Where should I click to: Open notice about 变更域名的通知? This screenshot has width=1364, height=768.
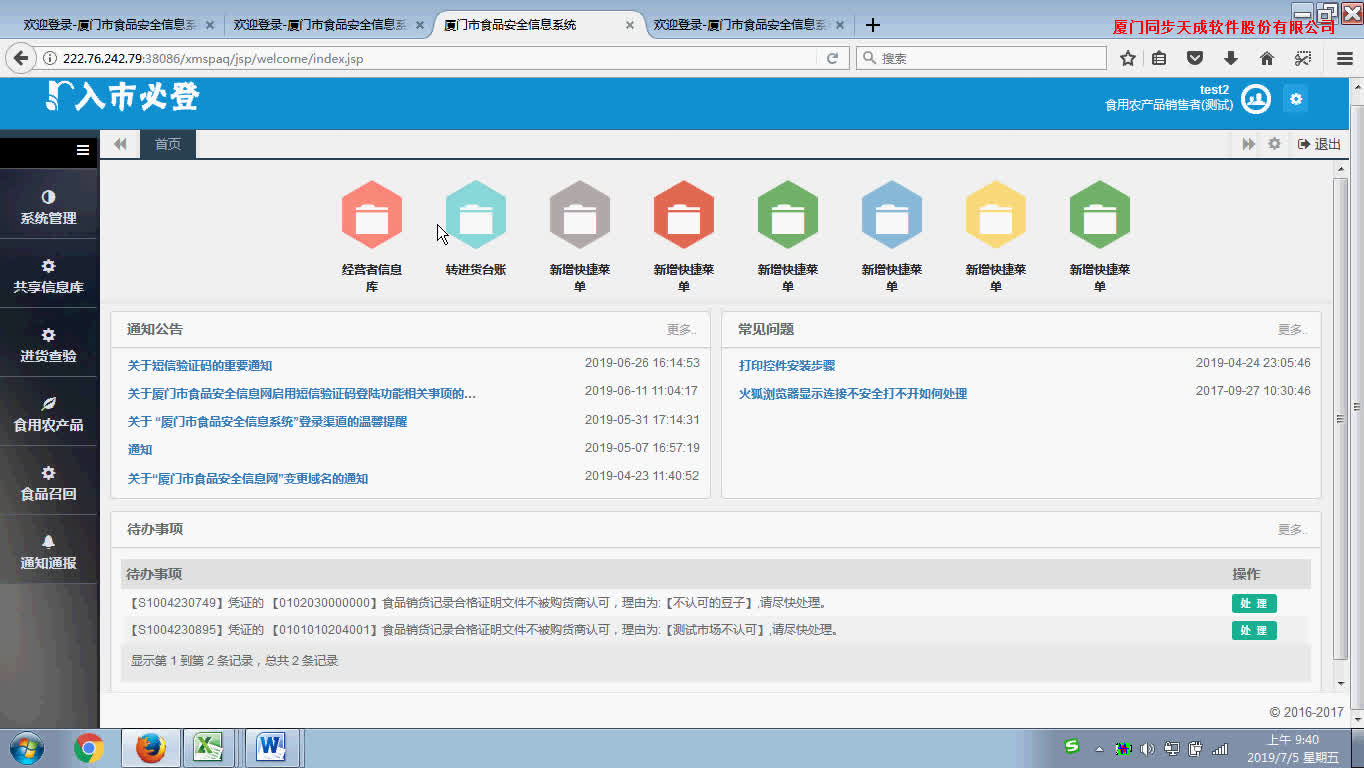click(x=248, y=479)
